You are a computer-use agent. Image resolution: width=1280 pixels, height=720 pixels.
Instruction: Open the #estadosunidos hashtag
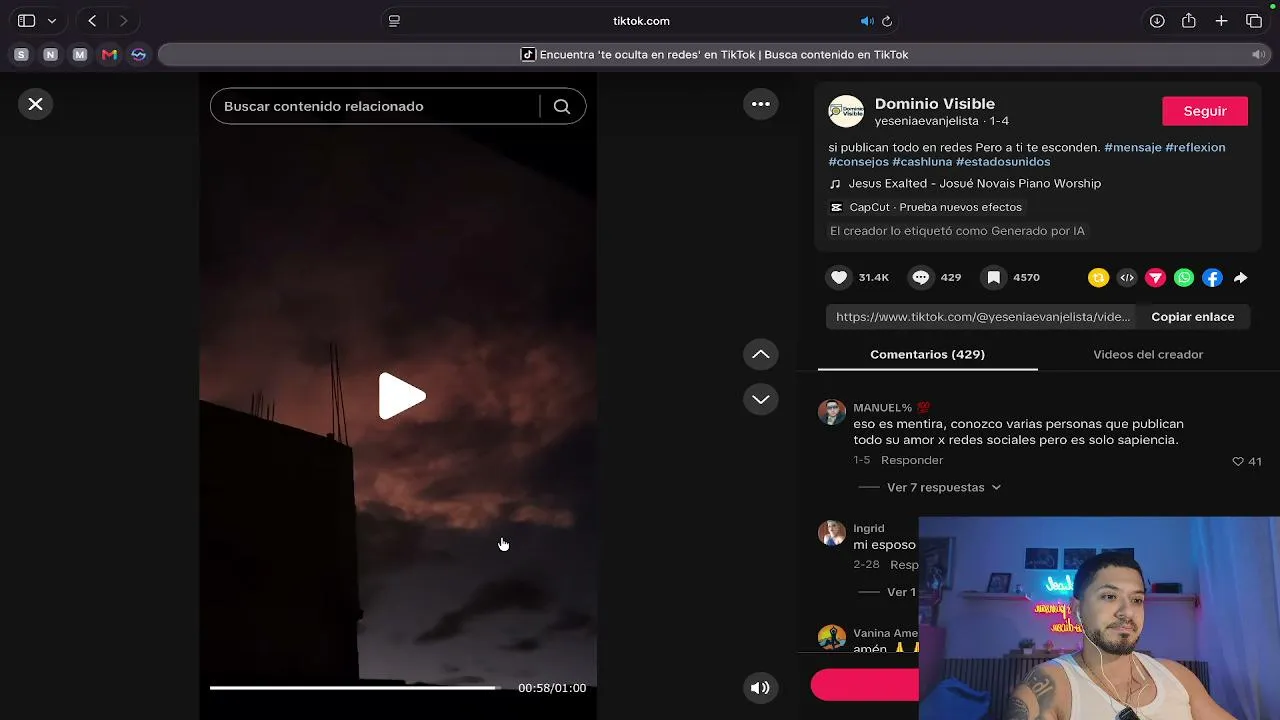(1003, 162)
